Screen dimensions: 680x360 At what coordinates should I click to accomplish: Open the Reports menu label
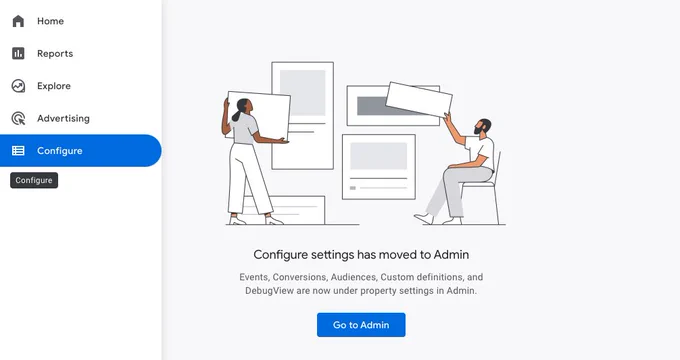[x=55, y=53]
